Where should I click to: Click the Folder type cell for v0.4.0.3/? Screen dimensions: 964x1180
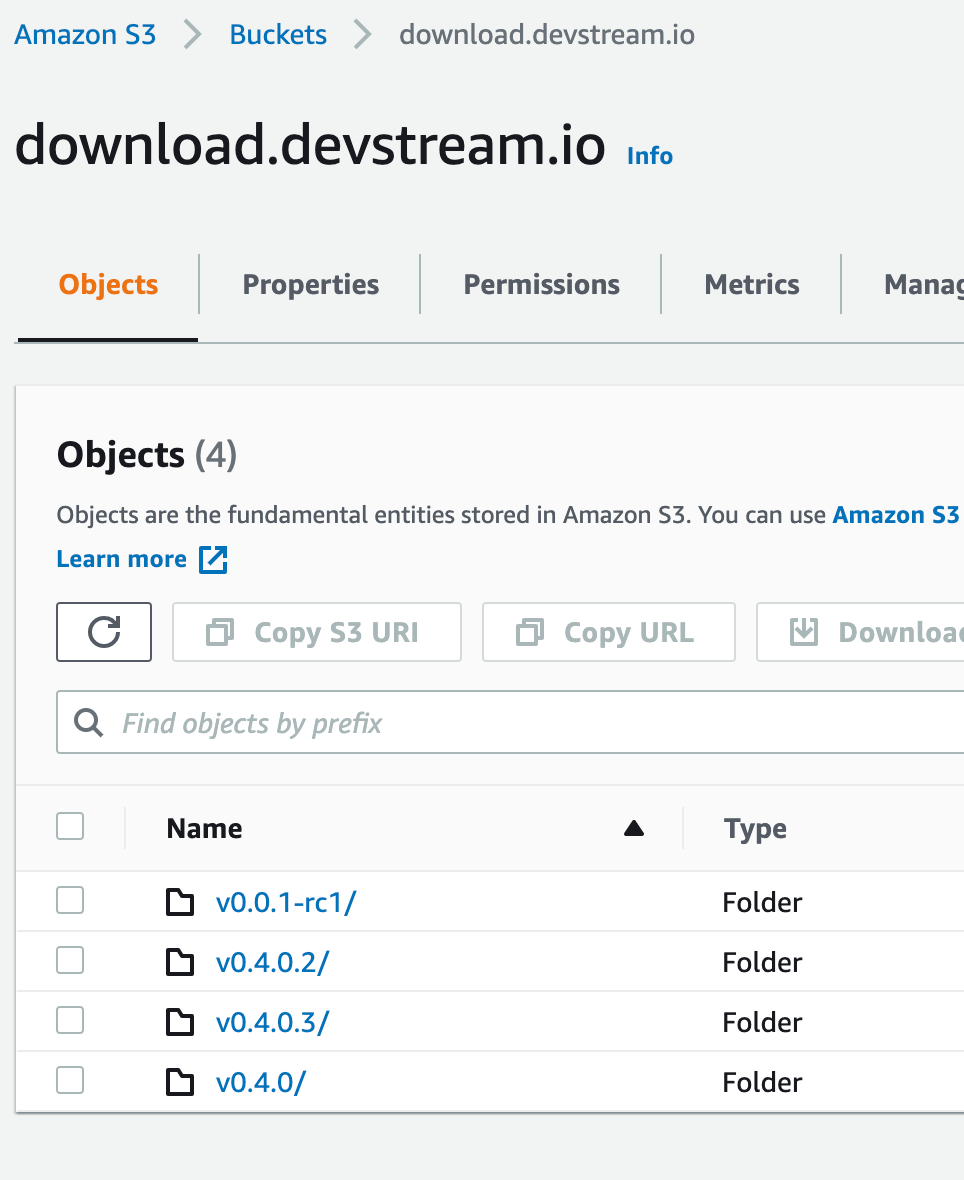(762, 1023)
